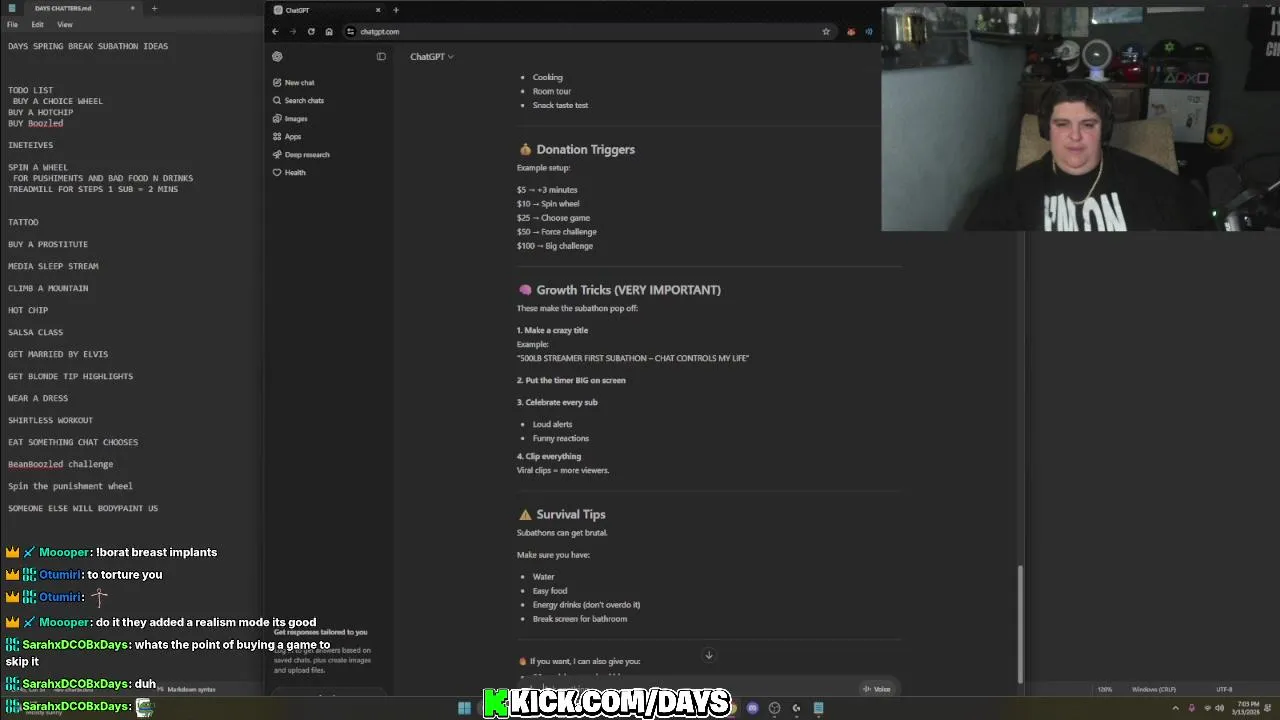Image resolution: width=1280 pixels, height=720 pixels.
Task: Click the zoom level in editor status bar
Action: point(1104,690)
